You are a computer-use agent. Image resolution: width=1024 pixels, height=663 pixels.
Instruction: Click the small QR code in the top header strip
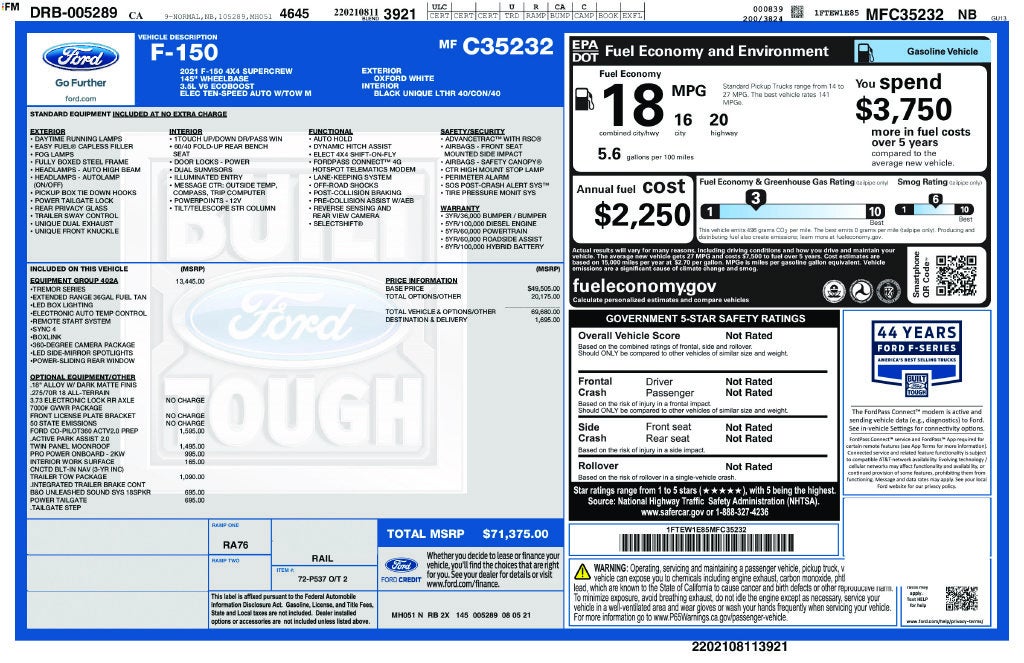click(797, 11)
